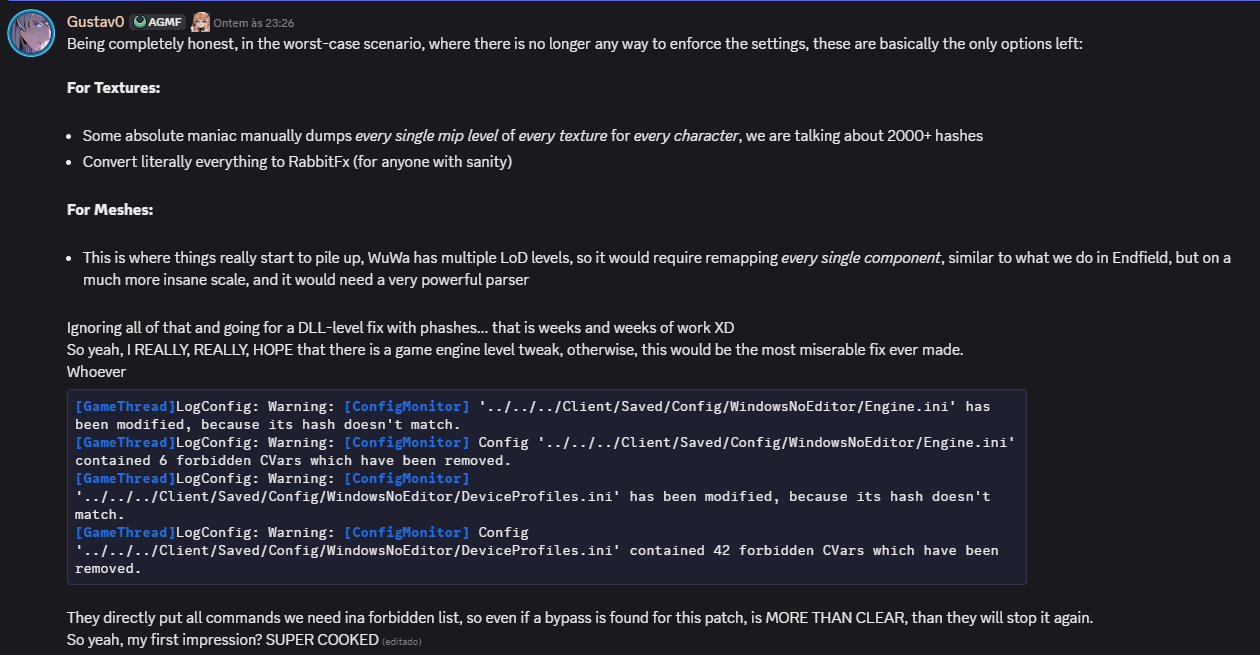Click the sentence 'MORE THAN CLEAR'
This screenshot has width=1260, height=655.
[x=580, y=618]
